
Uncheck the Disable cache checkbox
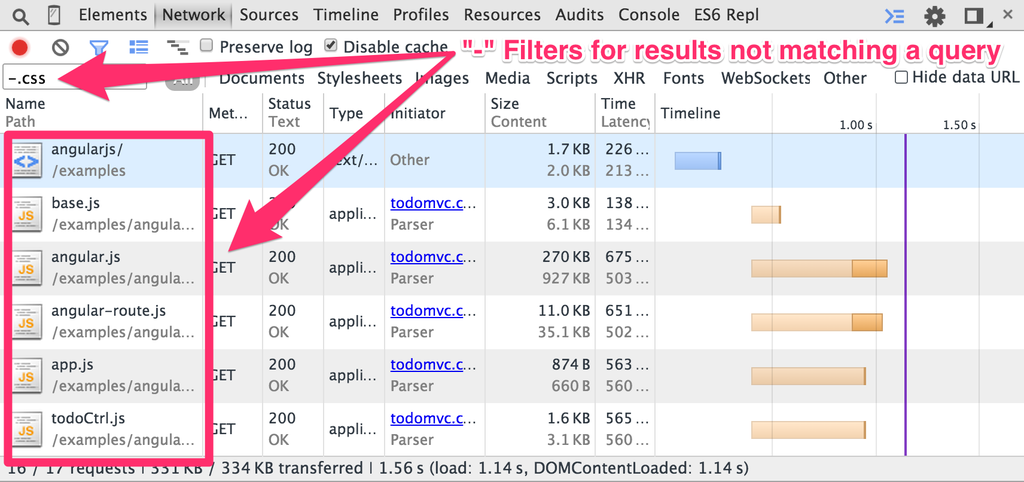330,46
